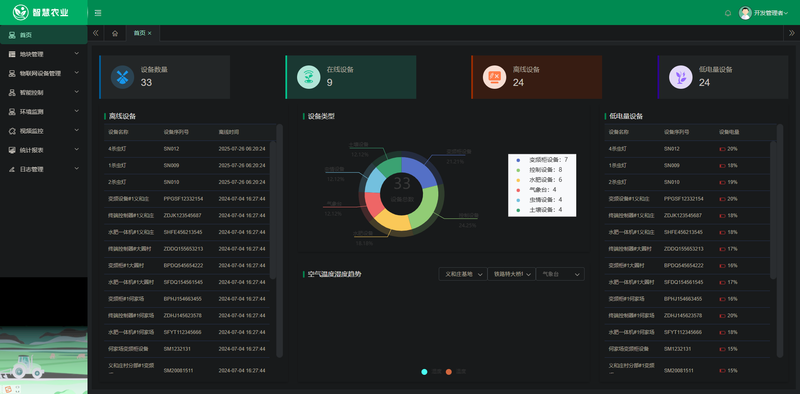Open the 开发管理者 account dropdown
Viewport: 800px width, 394px height.
click(770, 13)
